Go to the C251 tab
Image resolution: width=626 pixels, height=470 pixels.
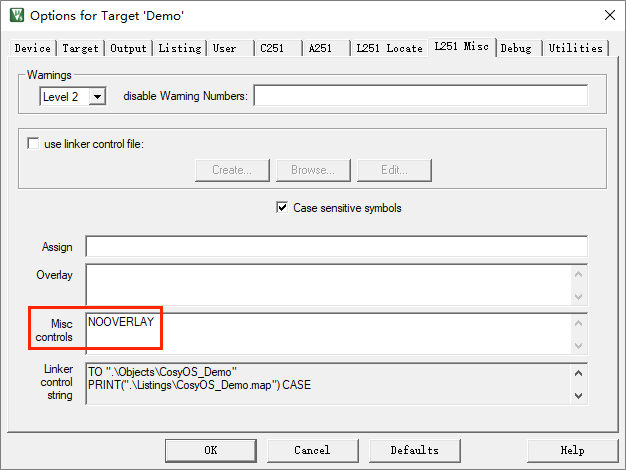point(275,48)
